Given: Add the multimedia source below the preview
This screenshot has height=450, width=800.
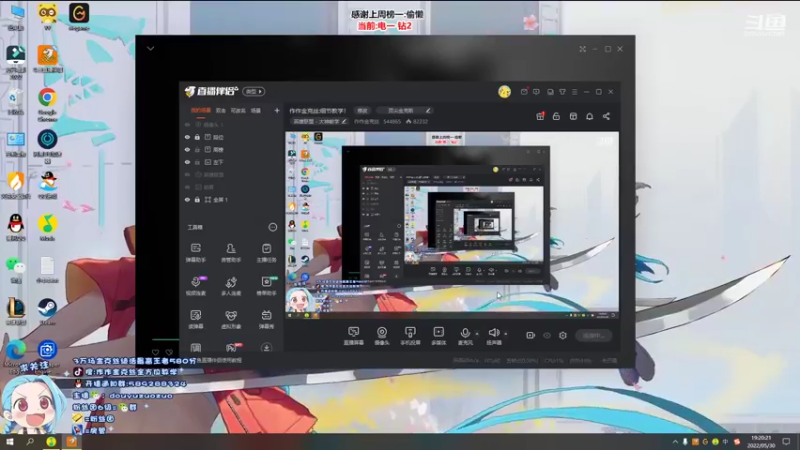Looking at the screenshot, I should [439, 336].
